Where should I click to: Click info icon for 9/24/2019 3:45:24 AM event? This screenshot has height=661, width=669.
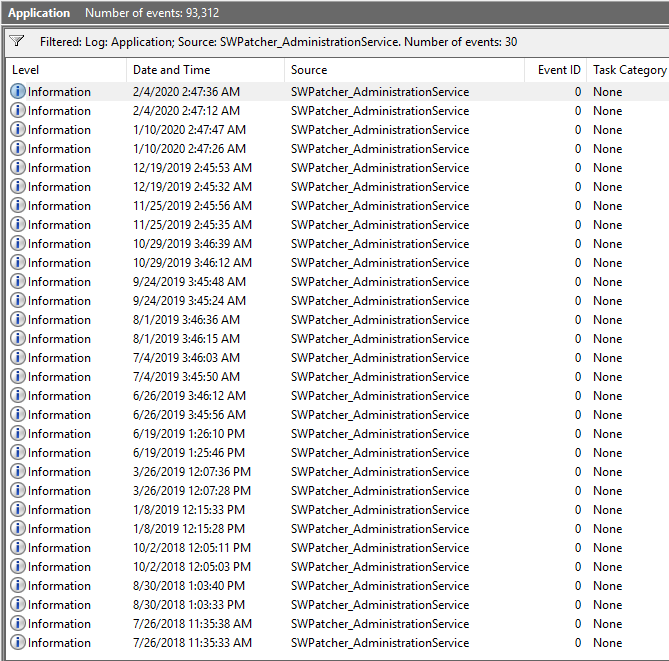click(17, 300)
